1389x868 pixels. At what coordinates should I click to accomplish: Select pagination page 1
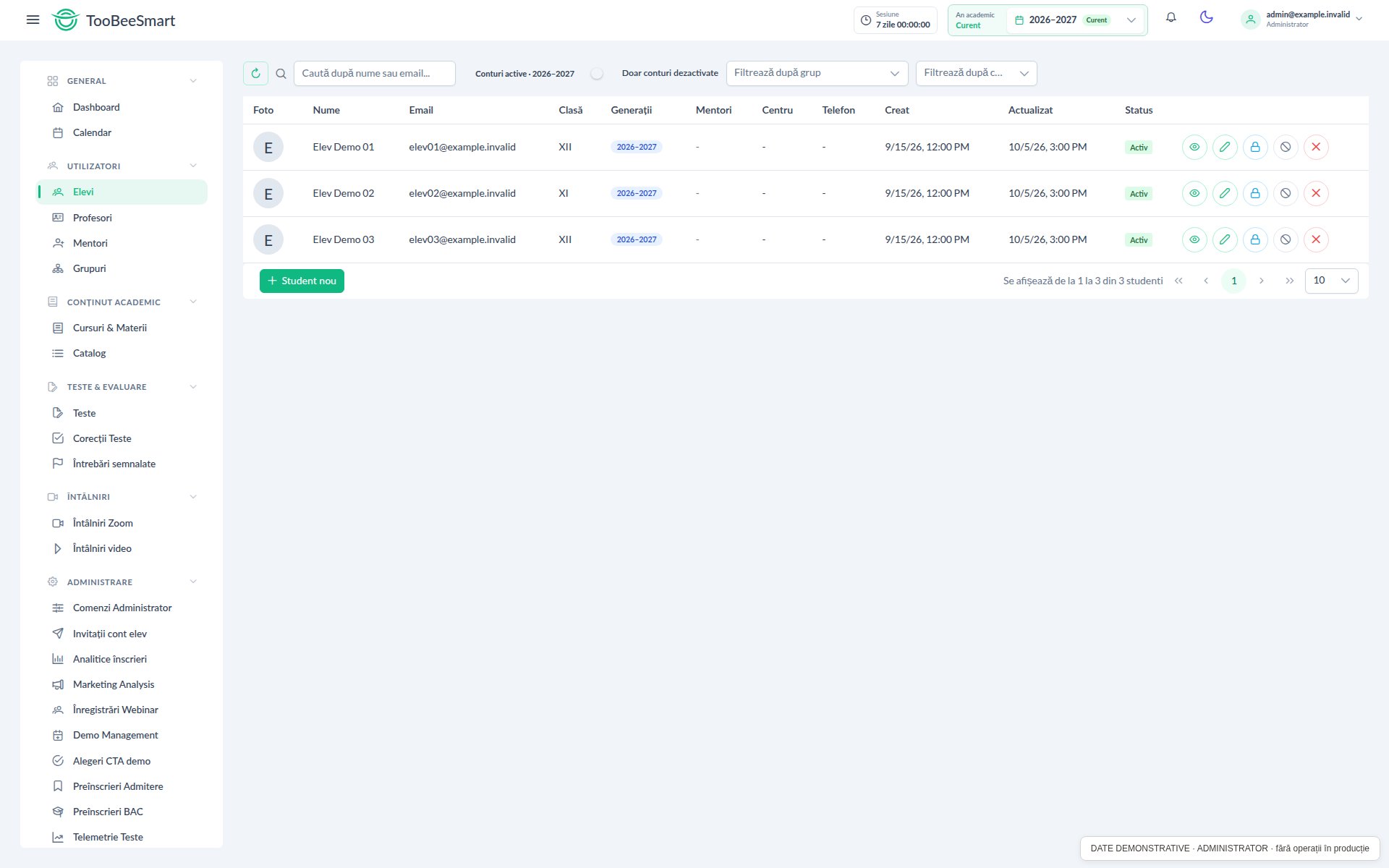1233,281
